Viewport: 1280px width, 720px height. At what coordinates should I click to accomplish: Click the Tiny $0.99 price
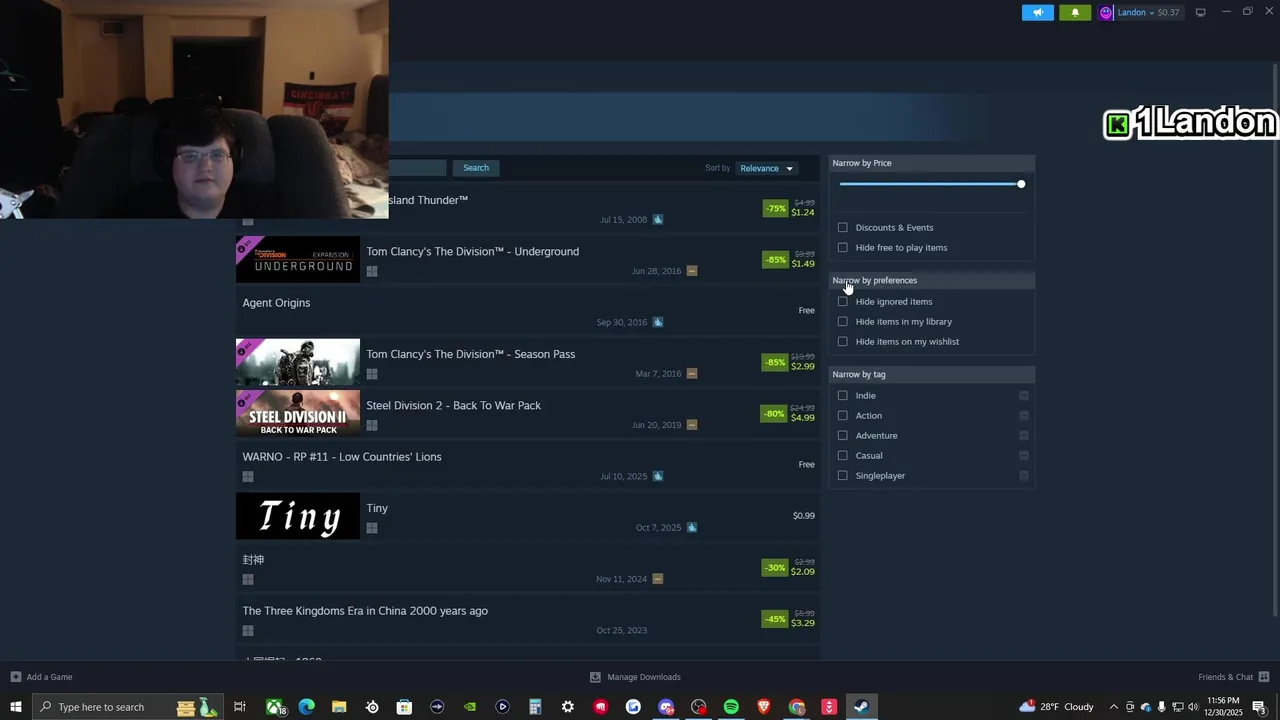click(803, 516)
